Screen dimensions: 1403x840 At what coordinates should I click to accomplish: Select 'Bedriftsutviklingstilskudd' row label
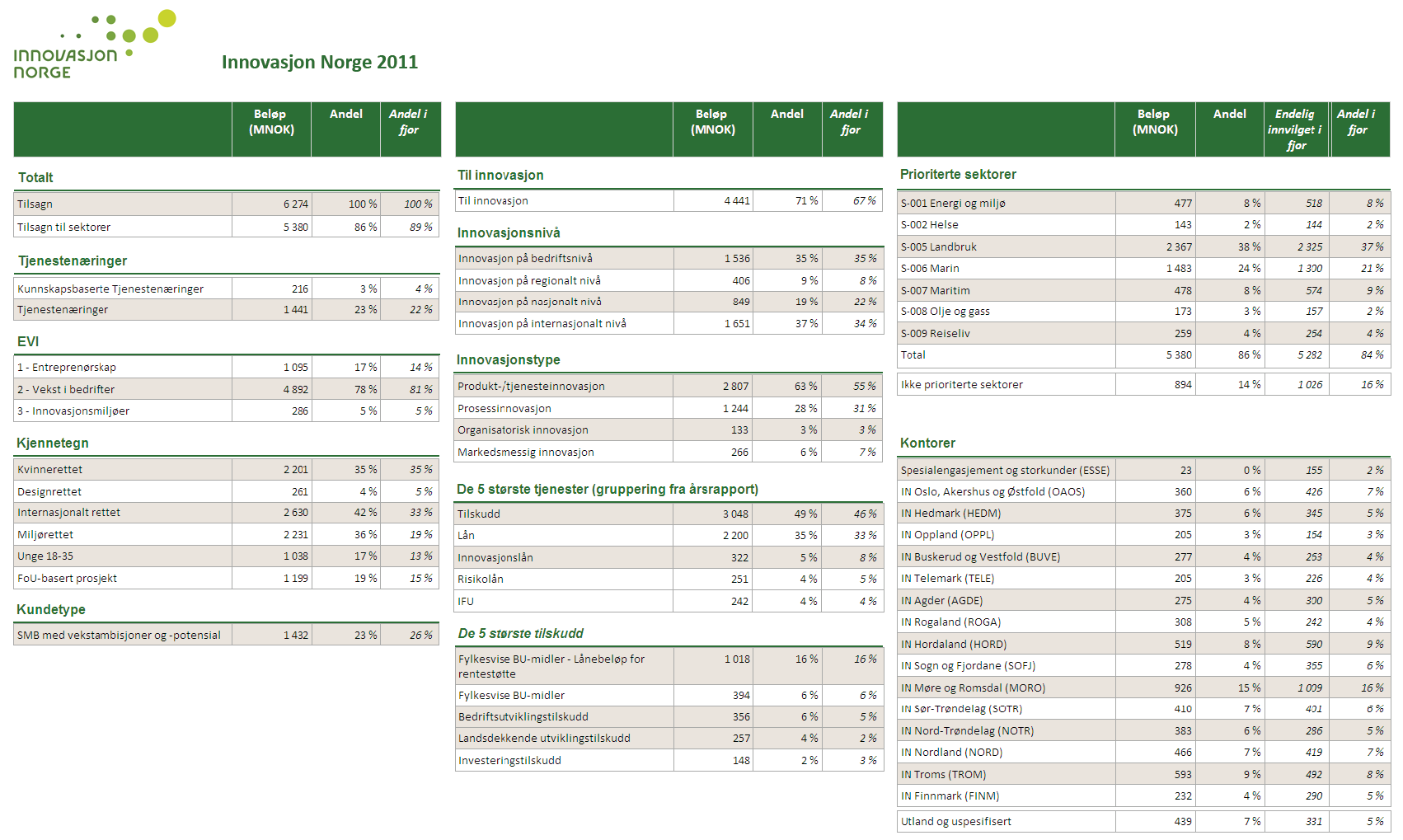(523, 716)
